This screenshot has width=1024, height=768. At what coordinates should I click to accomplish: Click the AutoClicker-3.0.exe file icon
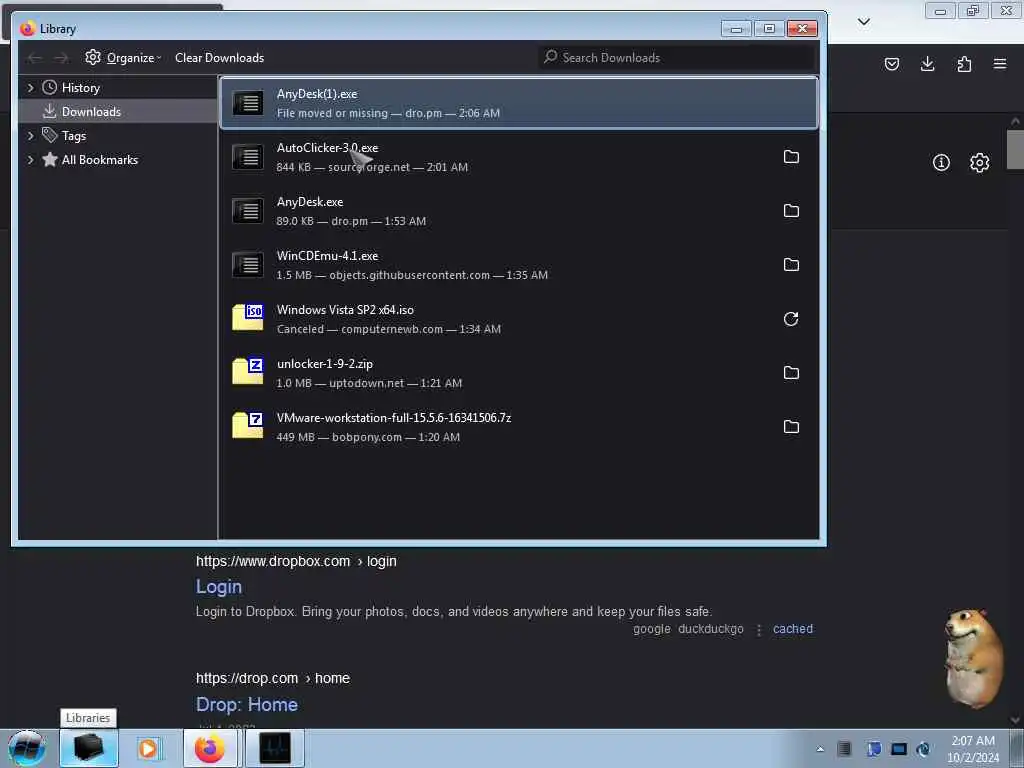tap(248, 157)
